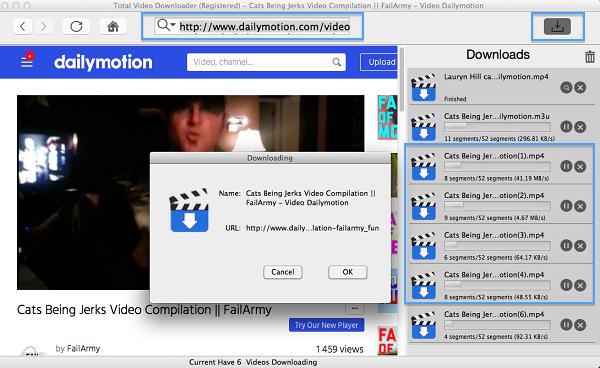
Task: Reload the page with refresh icon
Action: 77,26
